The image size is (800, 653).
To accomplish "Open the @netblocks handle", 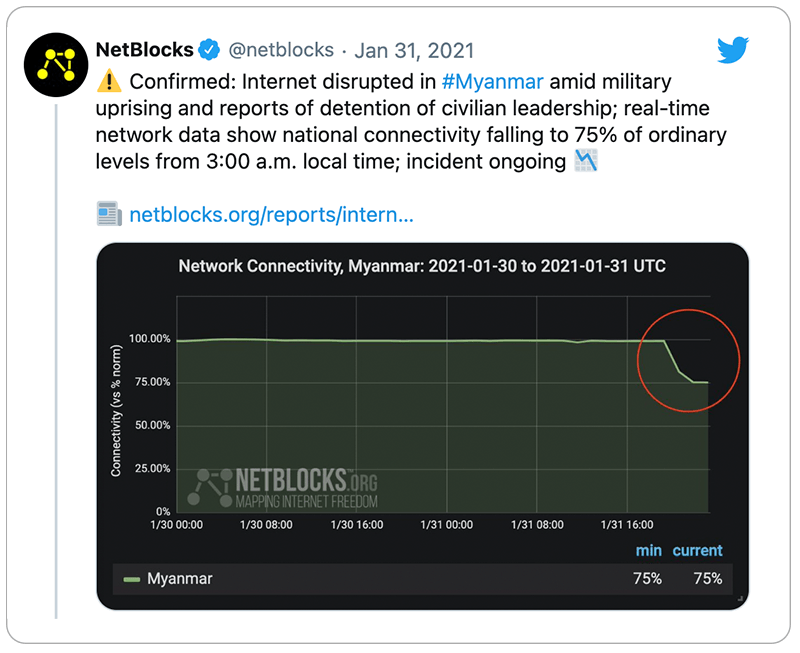I will click(x=281, y=50).
